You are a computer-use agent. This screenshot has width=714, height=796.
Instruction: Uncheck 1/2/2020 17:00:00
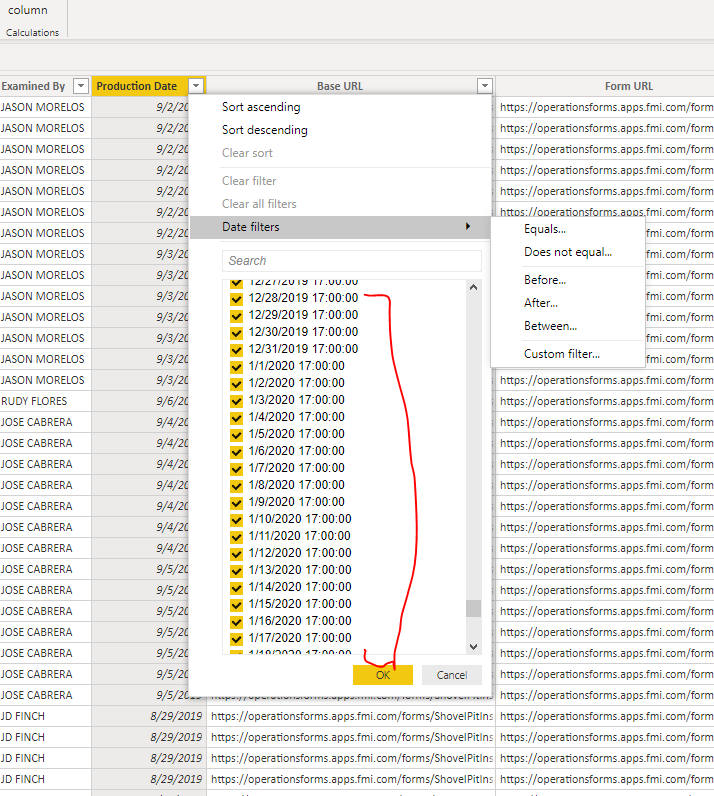[x=236, y=384]
